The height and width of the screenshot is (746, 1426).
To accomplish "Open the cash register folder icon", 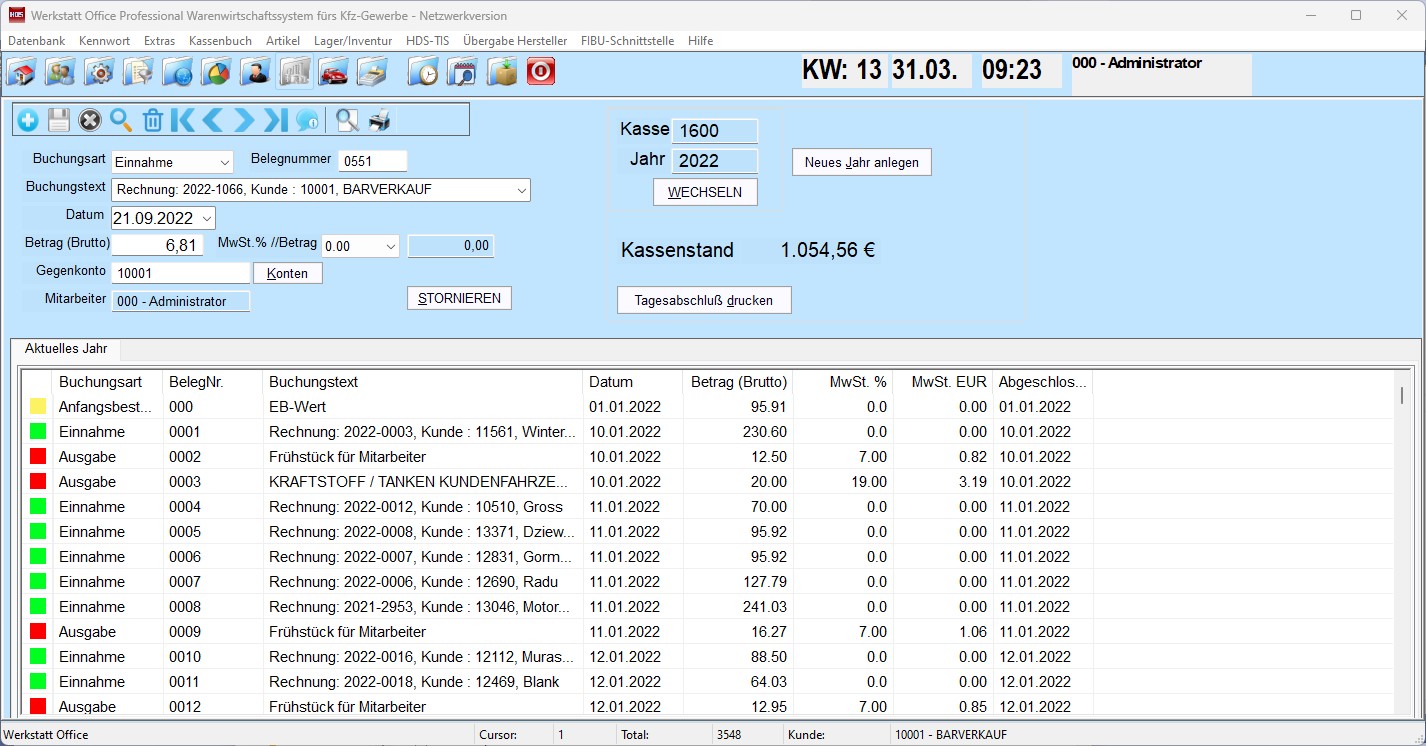I will tap(372, 72).
